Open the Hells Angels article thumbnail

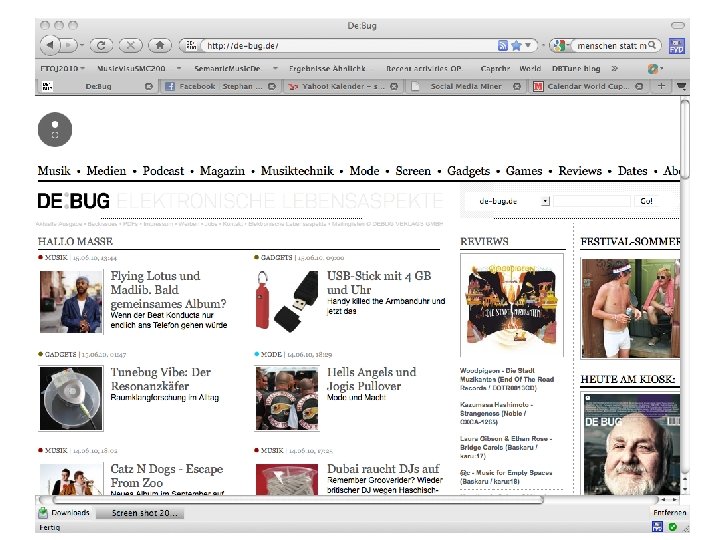pos(287,398)
